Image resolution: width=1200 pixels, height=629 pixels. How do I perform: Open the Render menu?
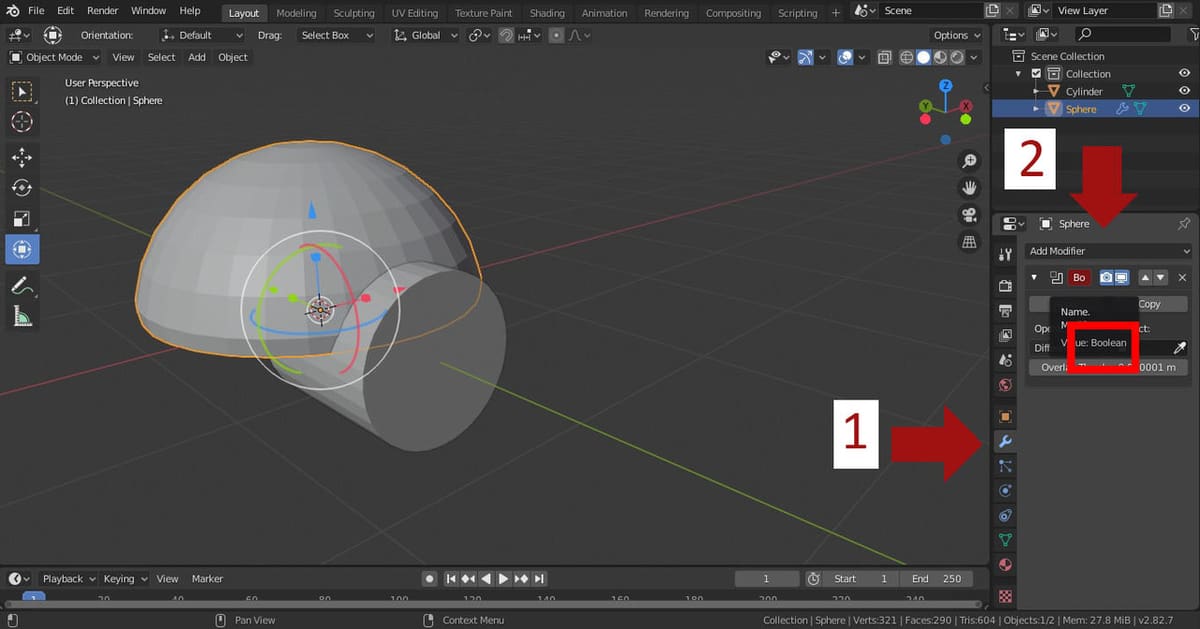[102, 11]
